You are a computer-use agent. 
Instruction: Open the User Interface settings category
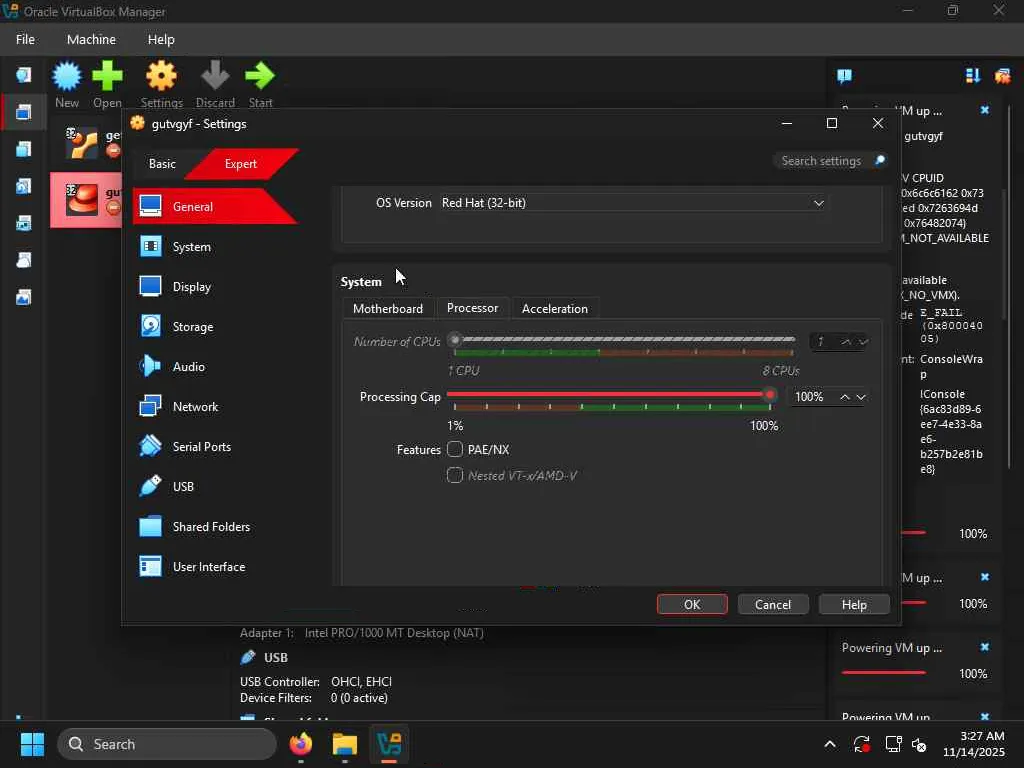click(x=209, y=567)
